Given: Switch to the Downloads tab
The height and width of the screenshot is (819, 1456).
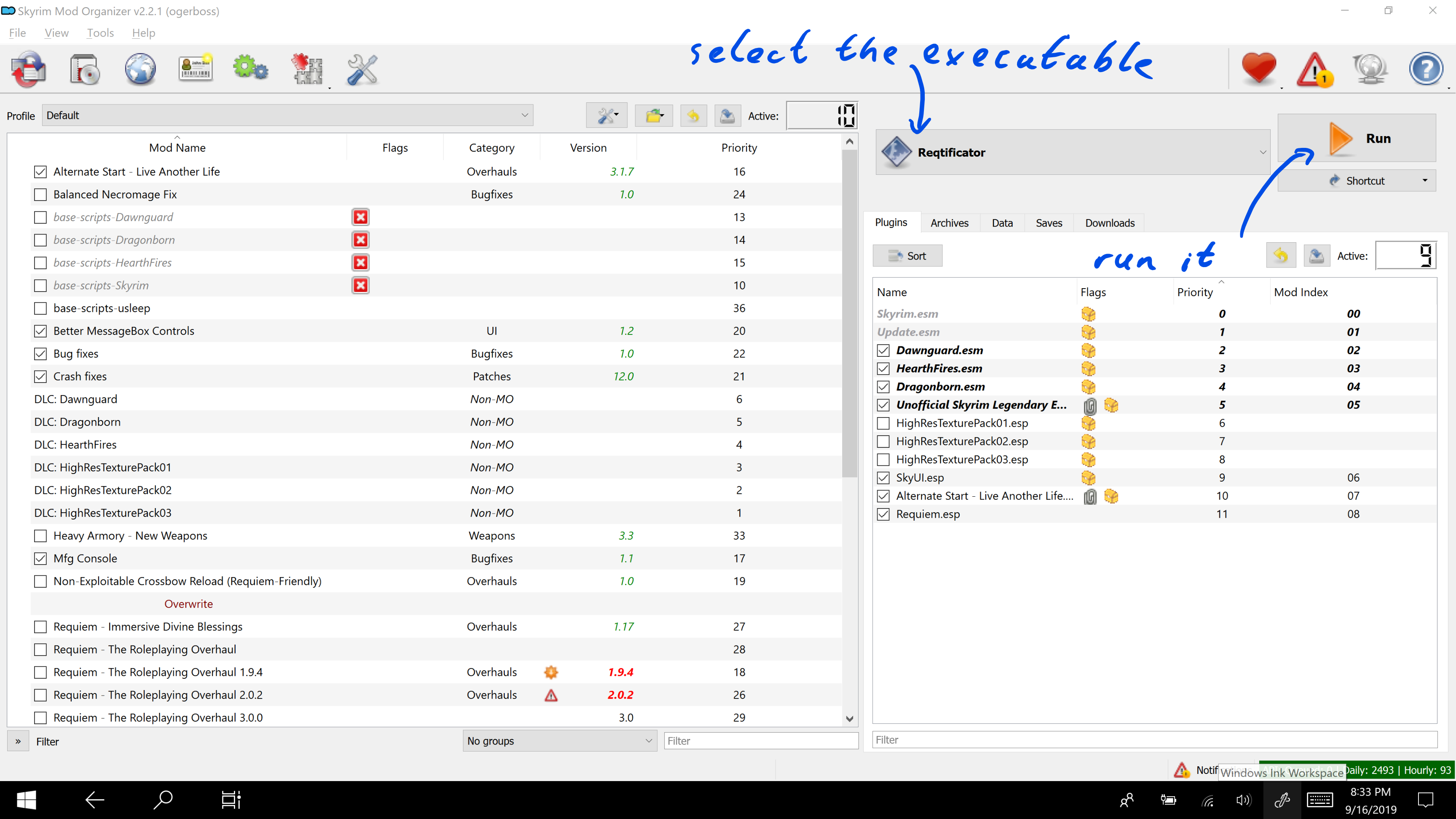Looking at the screenshot, I should click(1110, 223).
